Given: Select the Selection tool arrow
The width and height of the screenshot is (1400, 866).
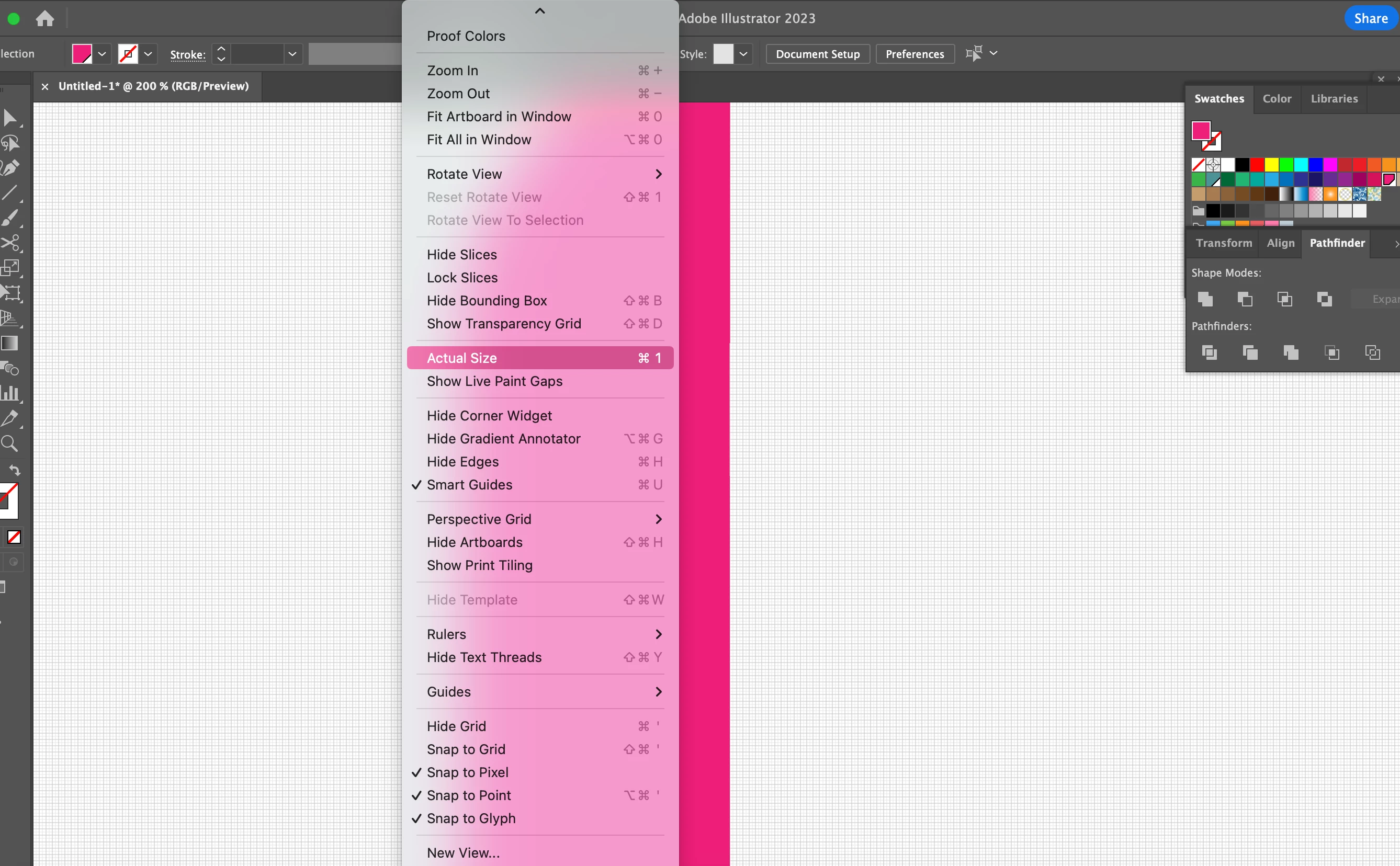Looking at the screenshot, I should [x=10, y=118].
